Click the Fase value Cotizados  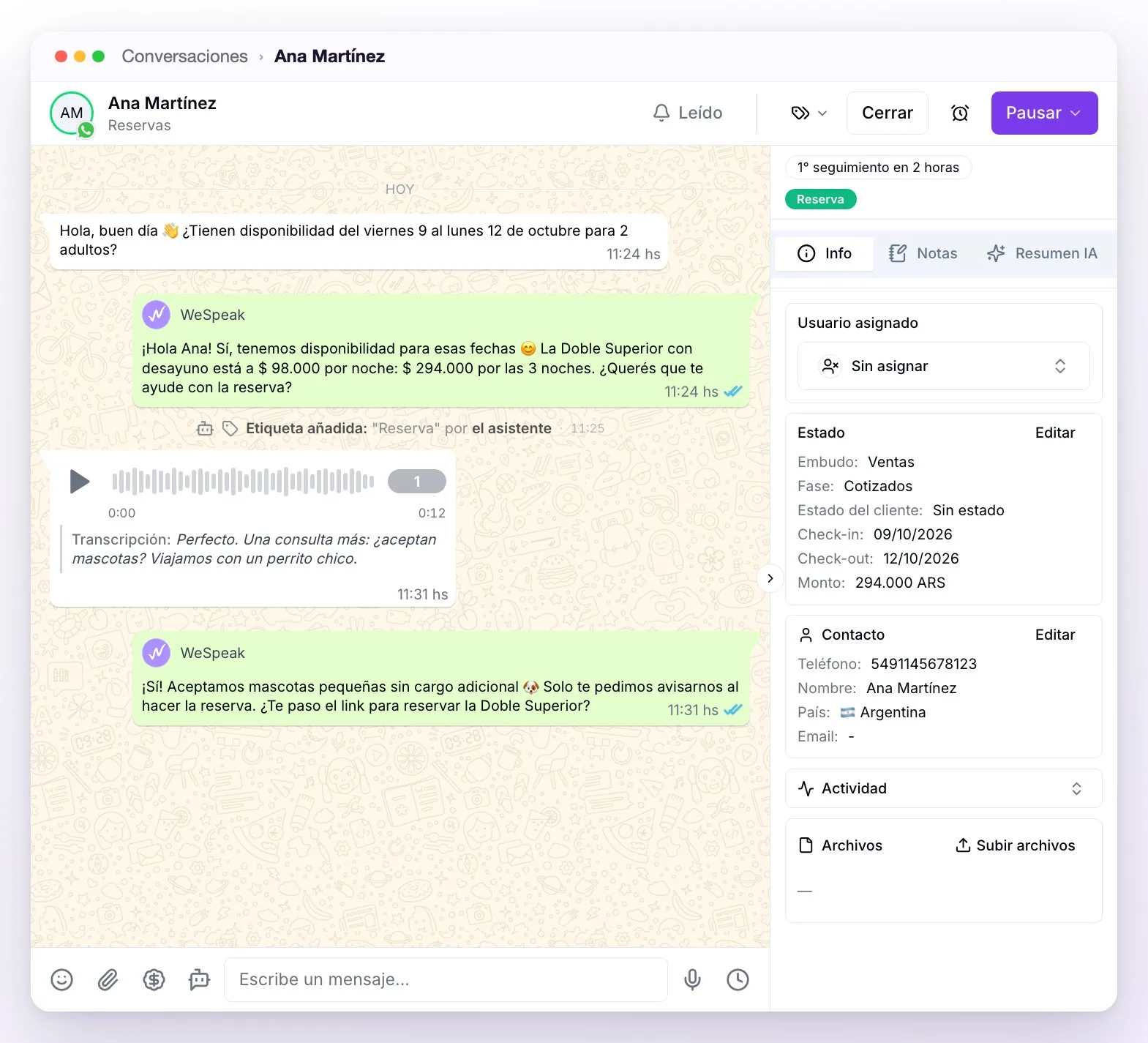[878, 486]
